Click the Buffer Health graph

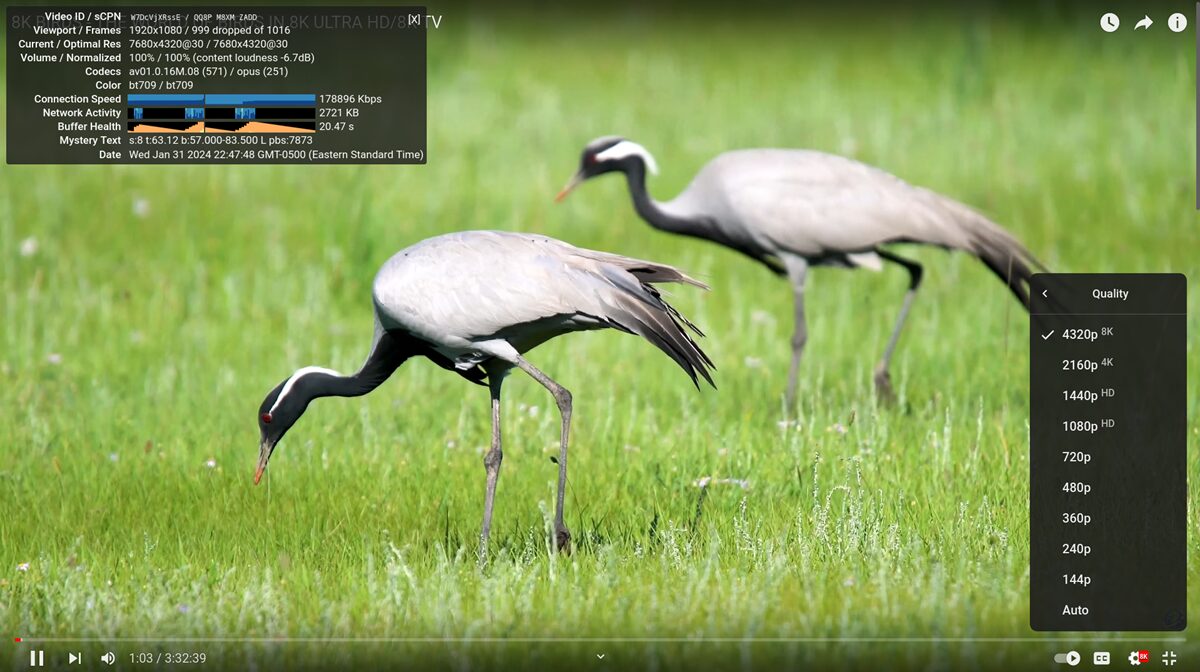221,127
